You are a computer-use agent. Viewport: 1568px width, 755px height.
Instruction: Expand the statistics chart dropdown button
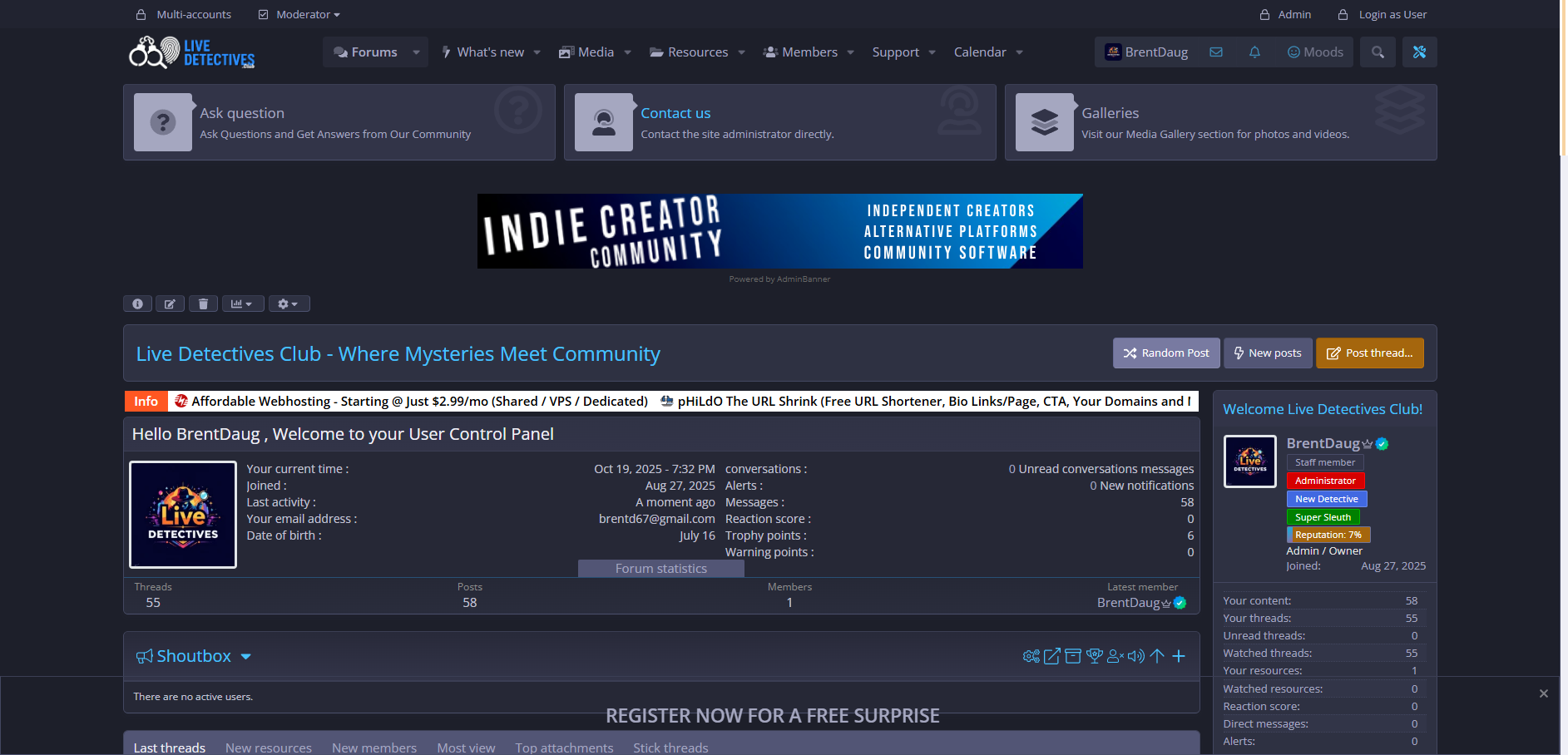coord(242,303)
